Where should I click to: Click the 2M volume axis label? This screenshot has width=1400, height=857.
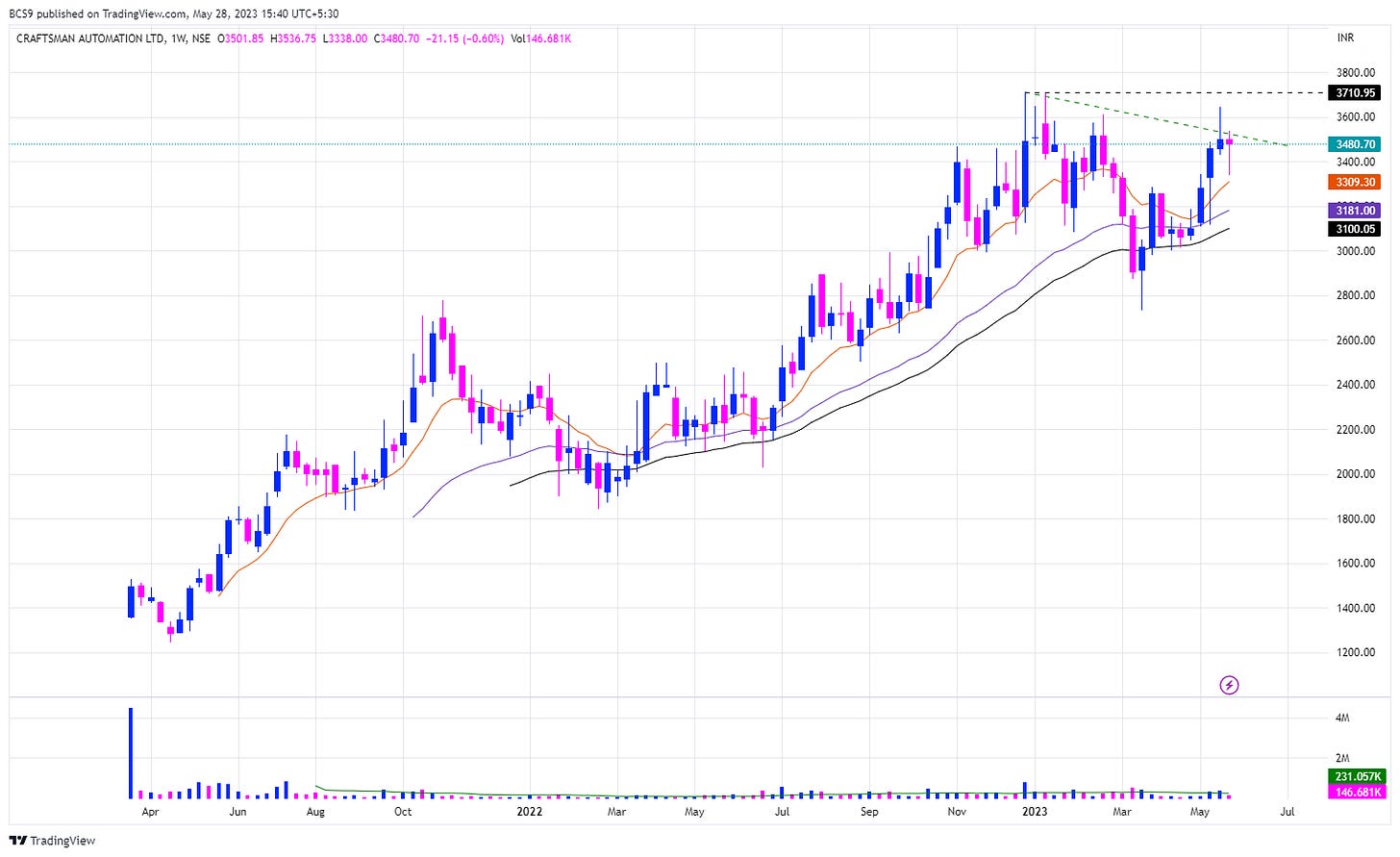tap(1343, 759)
